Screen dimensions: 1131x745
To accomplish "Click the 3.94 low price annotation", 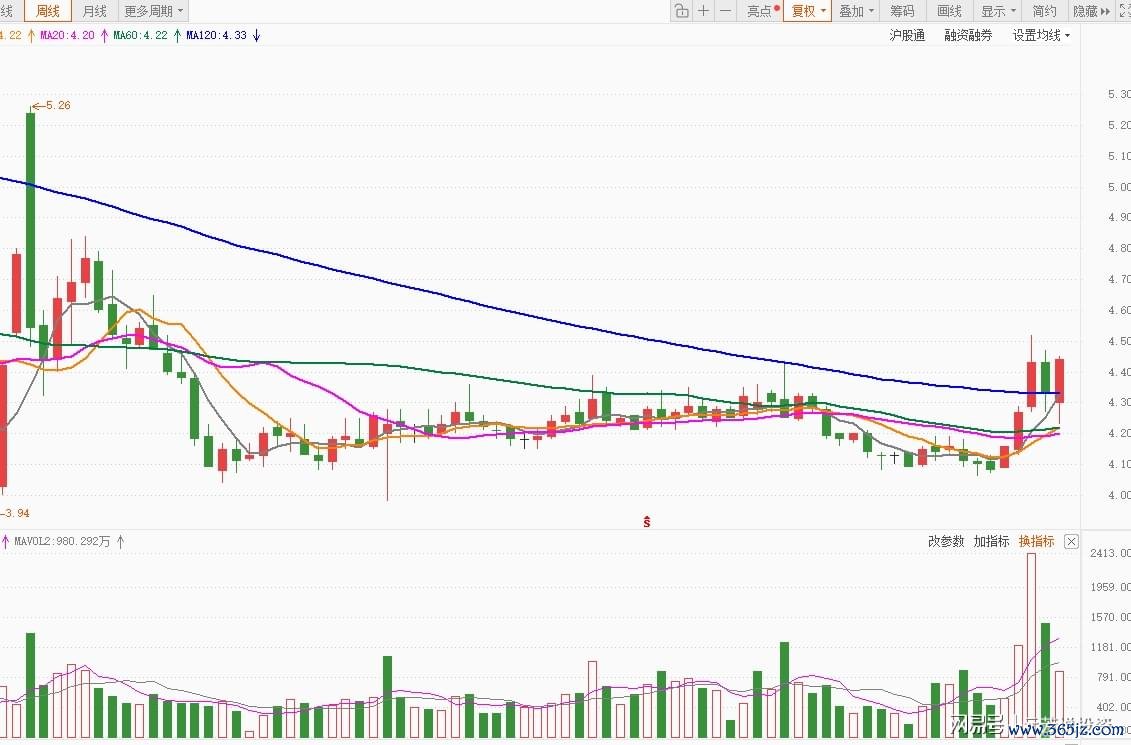I will coord(15,513).
